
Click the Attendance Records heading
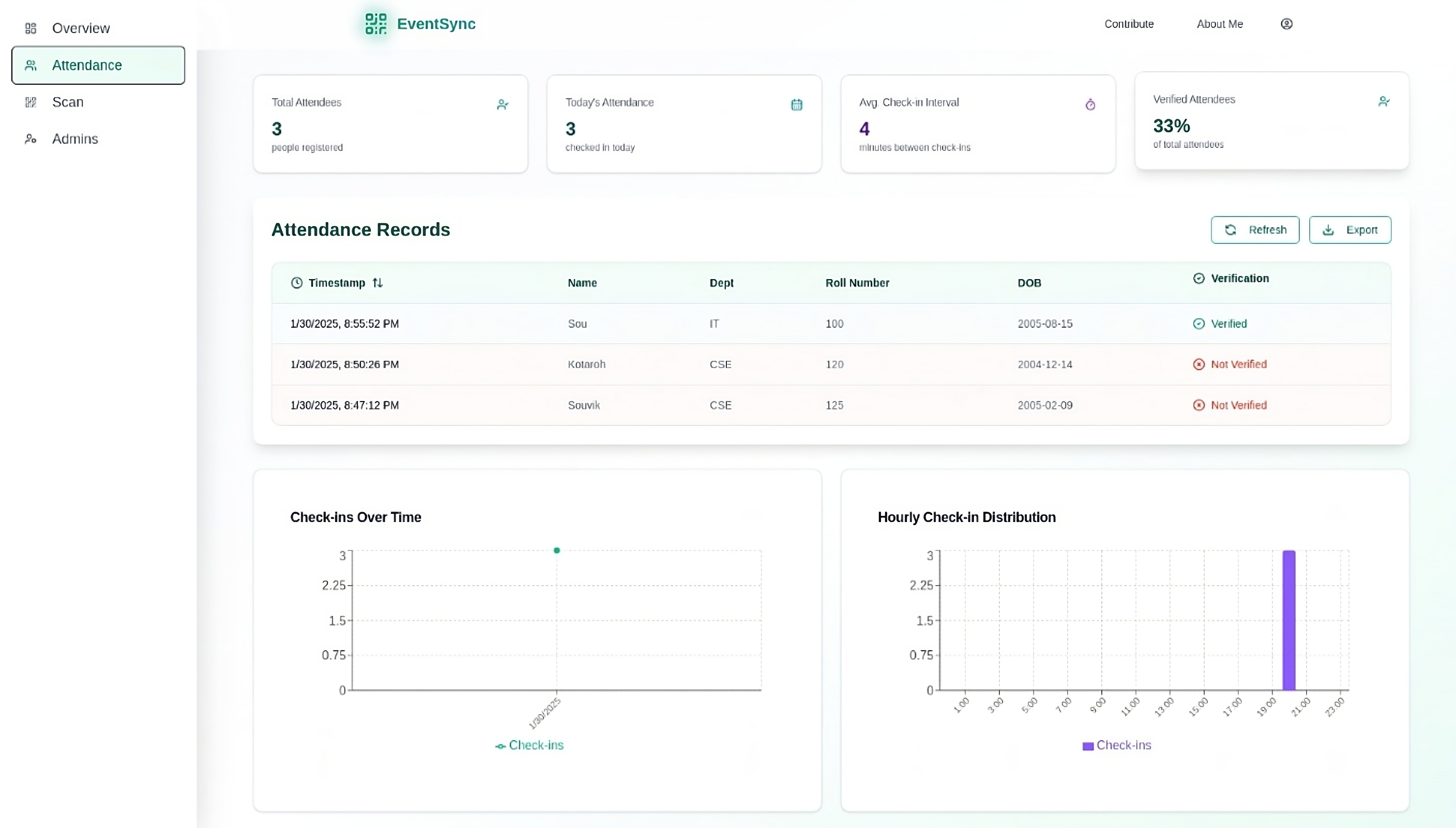(360, 230)
